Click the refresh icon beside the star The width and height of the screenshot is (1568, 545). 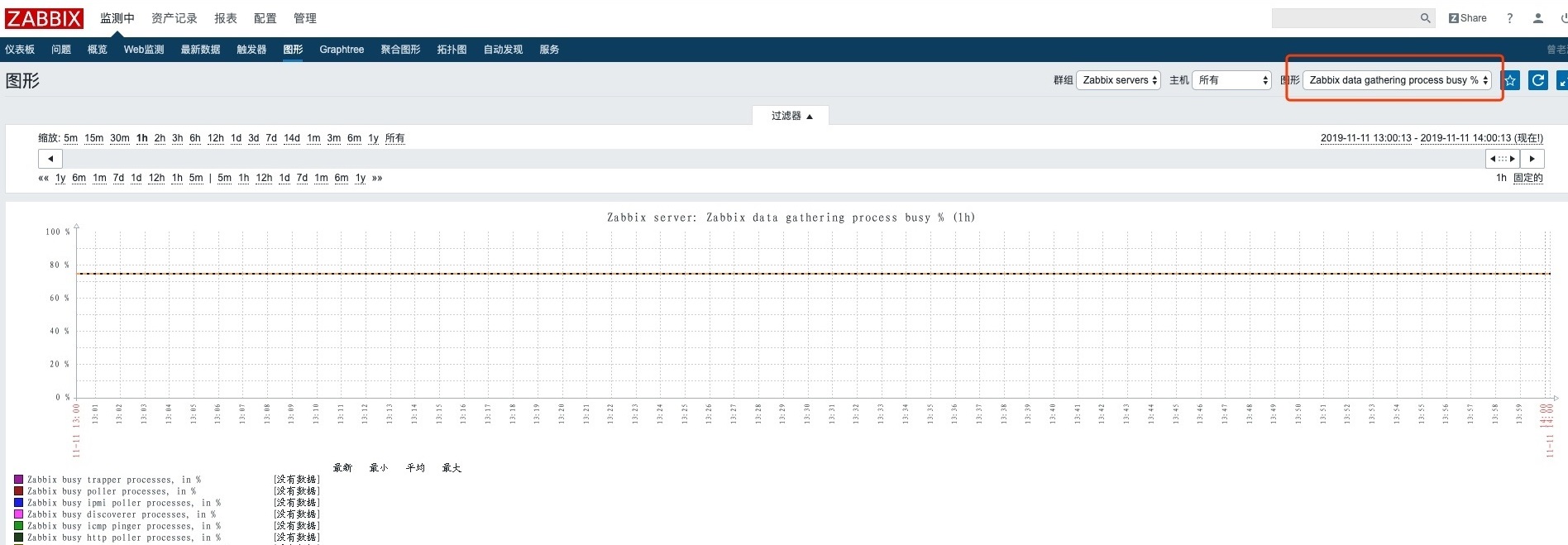1538,80
